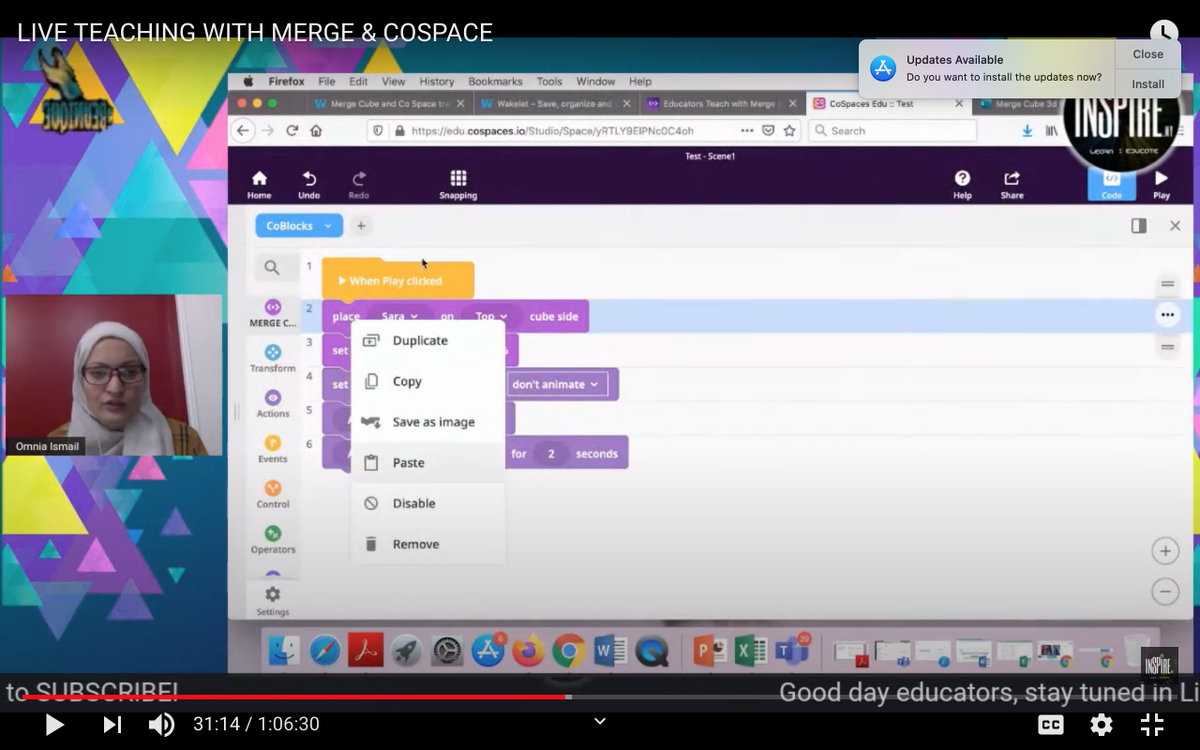Toggle closed captions on the video
Viewport: 1200px width, 750px height.
(1051, 725)
